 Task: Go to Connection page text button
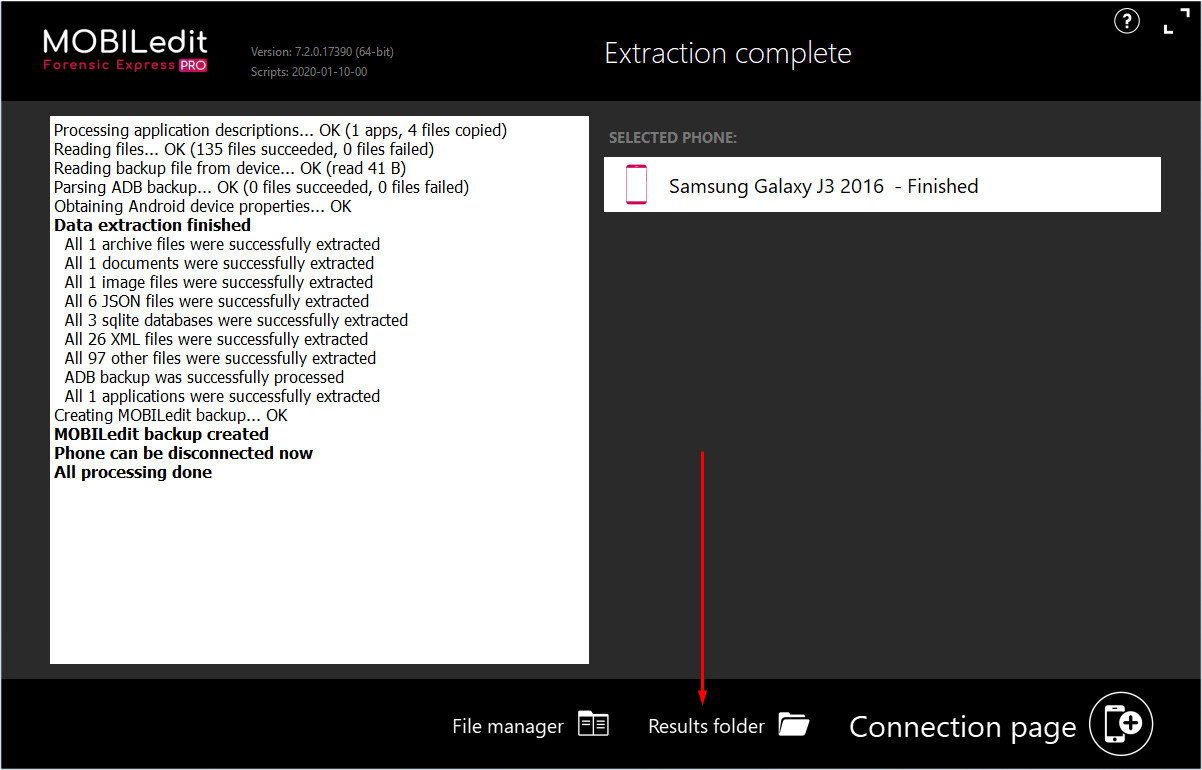(x=962, y=727)
